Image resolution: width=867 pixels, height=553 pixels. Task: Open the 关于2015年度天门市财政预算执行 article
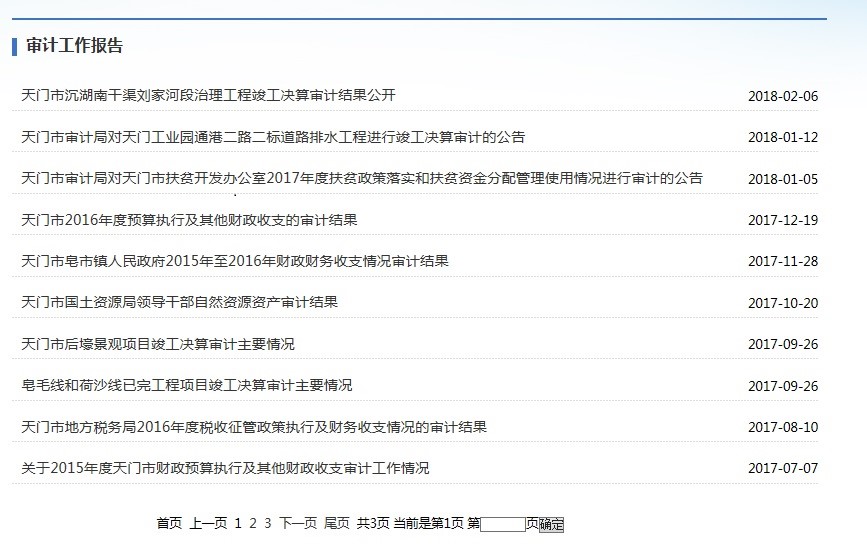tap(225, 468)
